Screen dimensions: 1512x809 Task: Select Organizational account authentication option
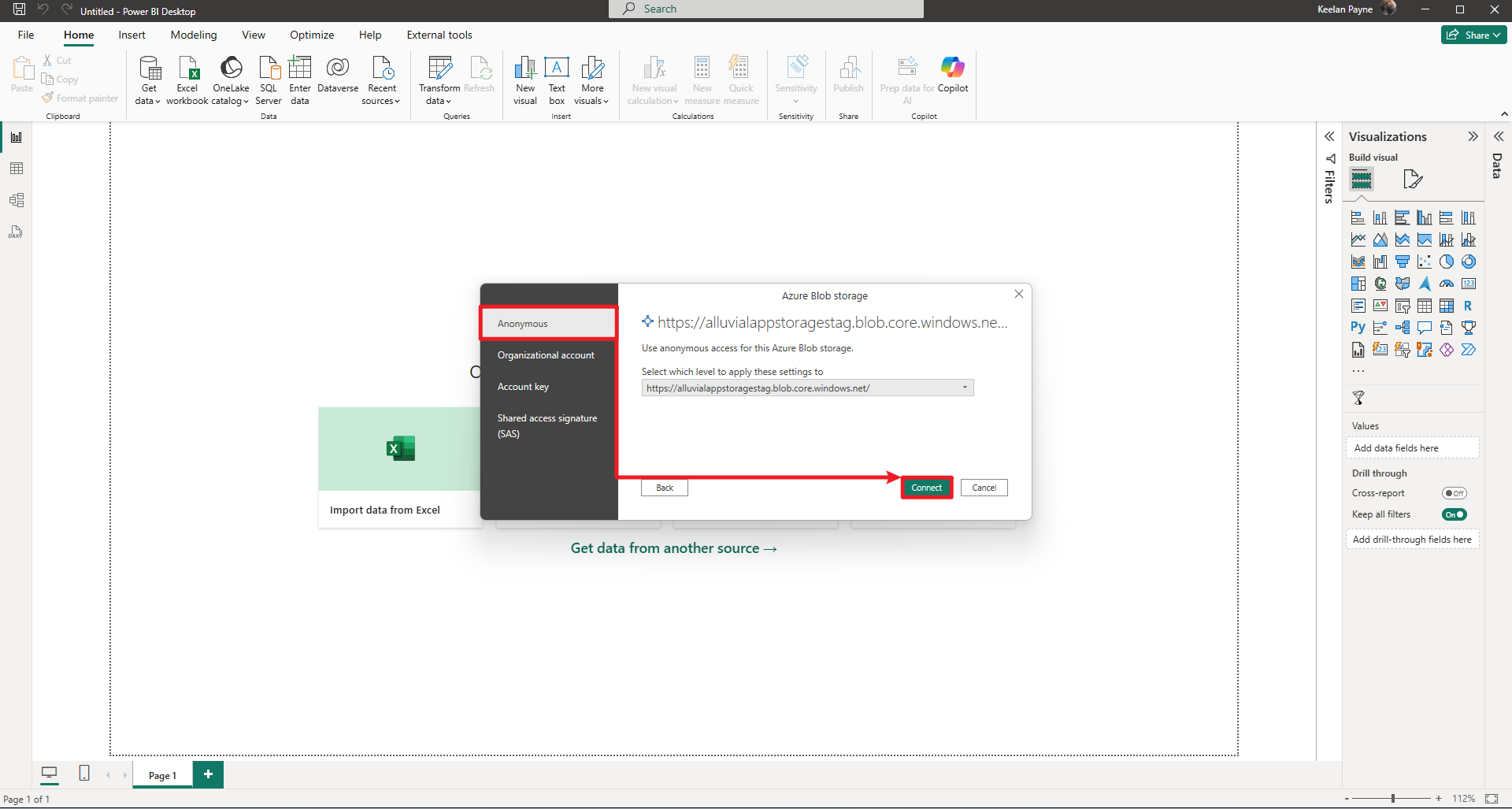[x=546, y=355]
